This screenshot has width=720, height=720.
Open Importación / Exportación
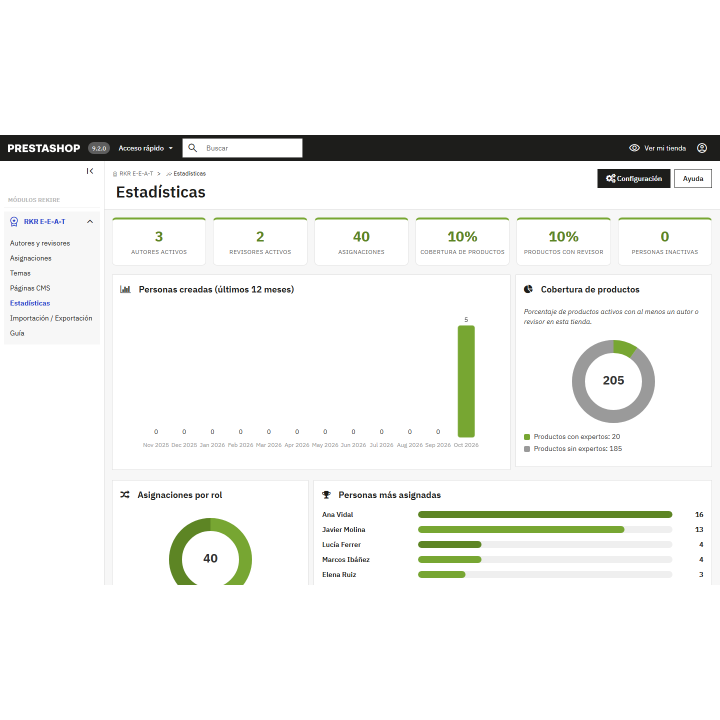(51, 318)
